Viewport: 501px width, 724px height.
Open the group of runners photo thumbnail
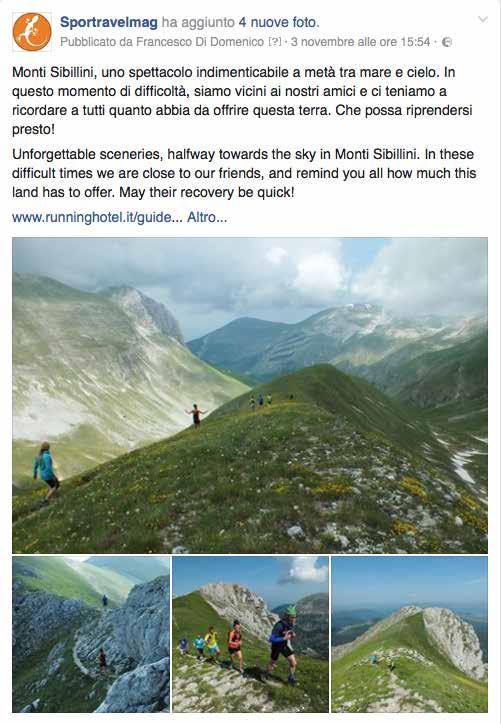[x=250, y=634]
